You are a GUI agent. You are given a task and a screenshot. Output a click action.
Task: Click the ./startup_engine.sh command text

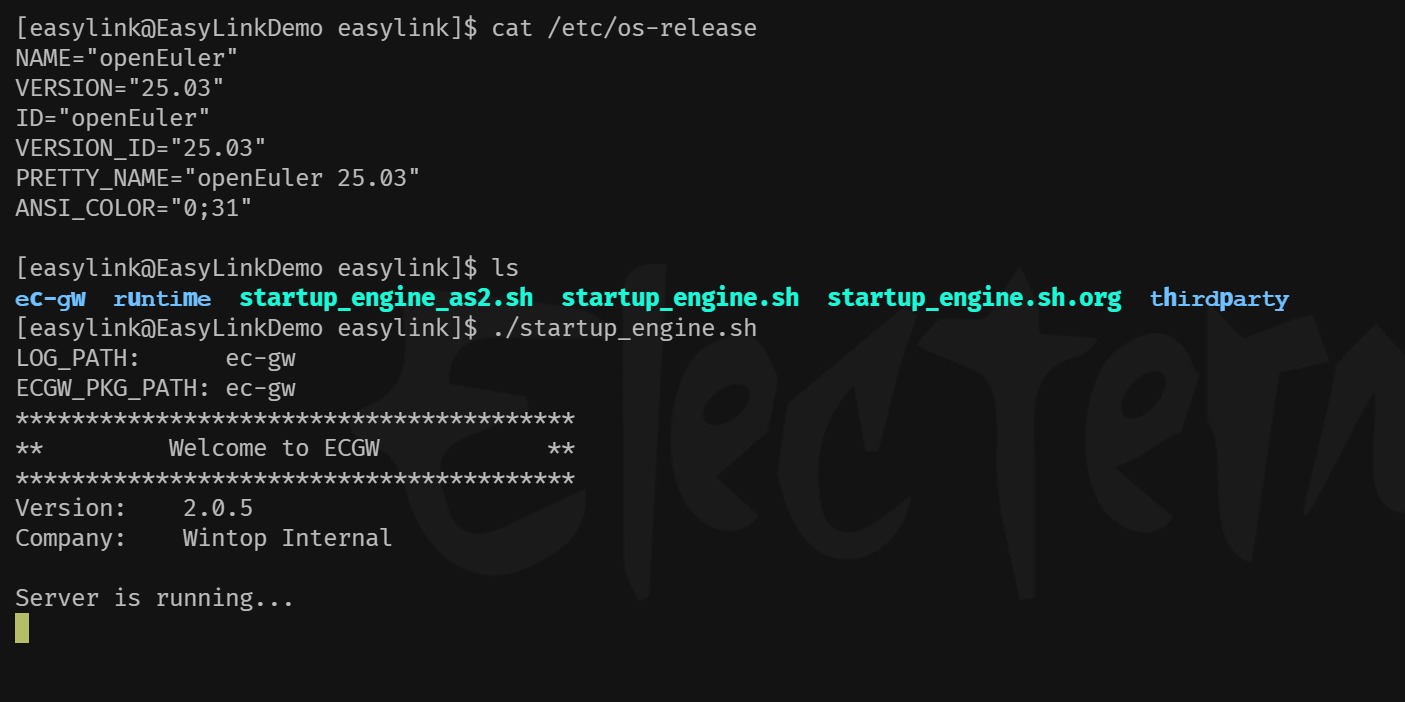pos(624,328)
